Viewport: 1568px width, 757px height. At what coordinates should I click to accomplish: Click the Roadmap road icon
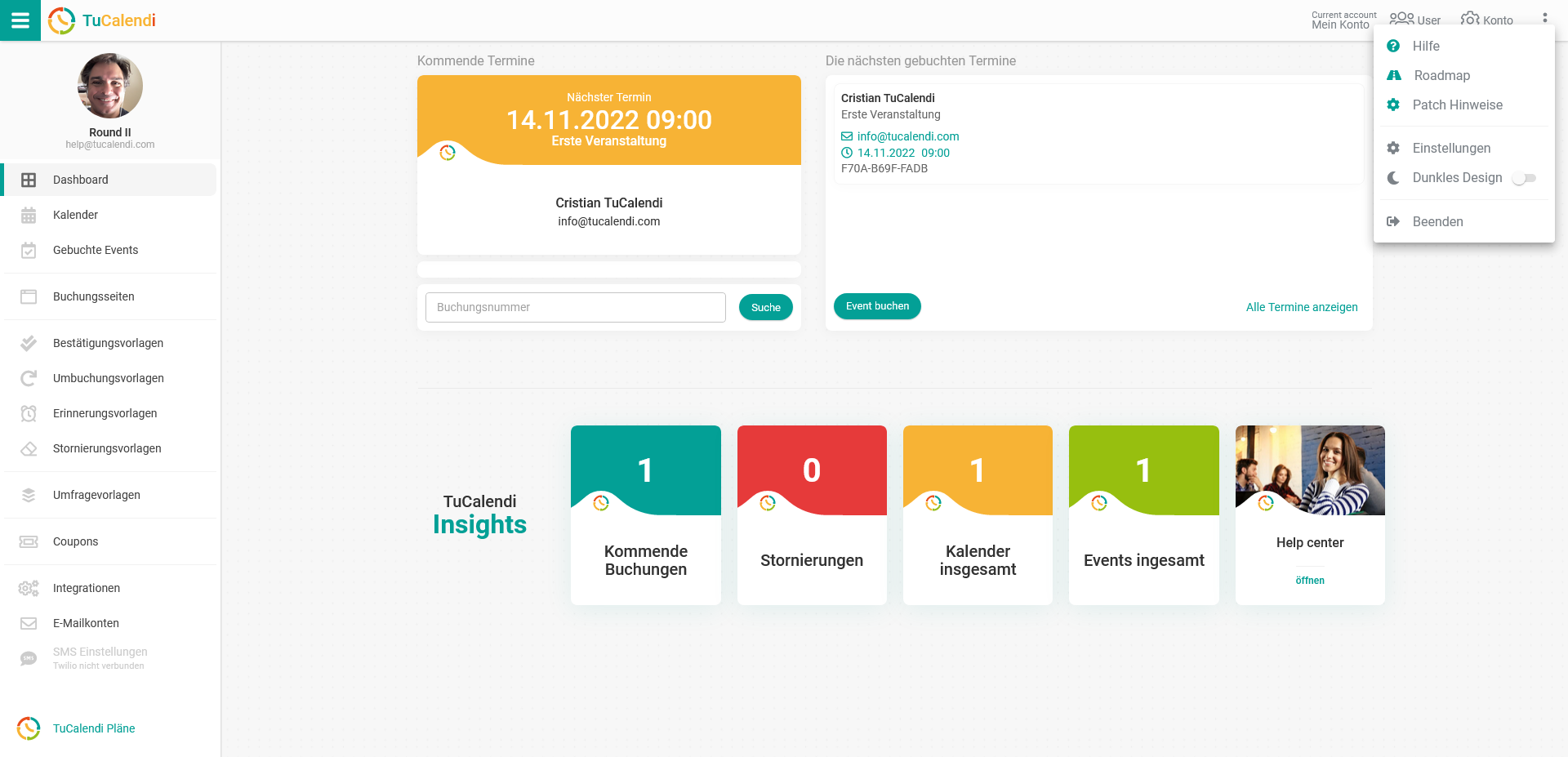click(1394, 75)
